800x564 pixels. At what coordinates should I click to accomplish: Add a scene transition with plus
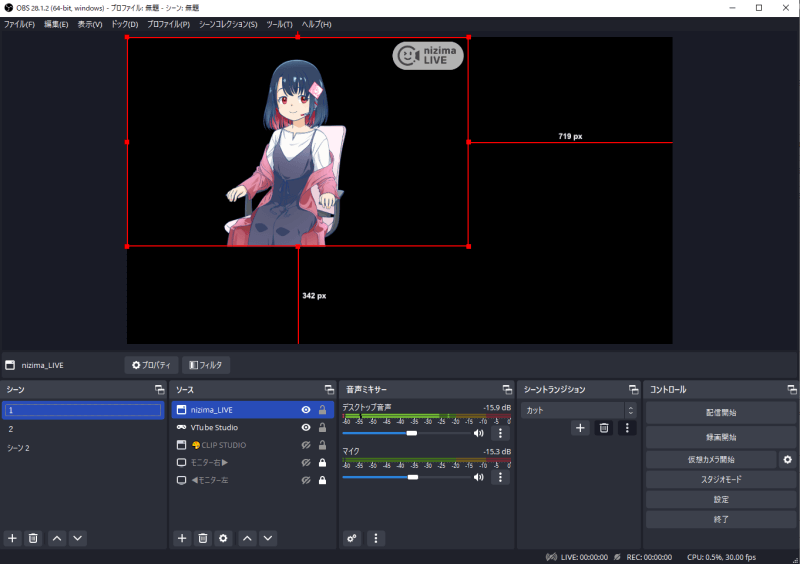coord(580,428)
